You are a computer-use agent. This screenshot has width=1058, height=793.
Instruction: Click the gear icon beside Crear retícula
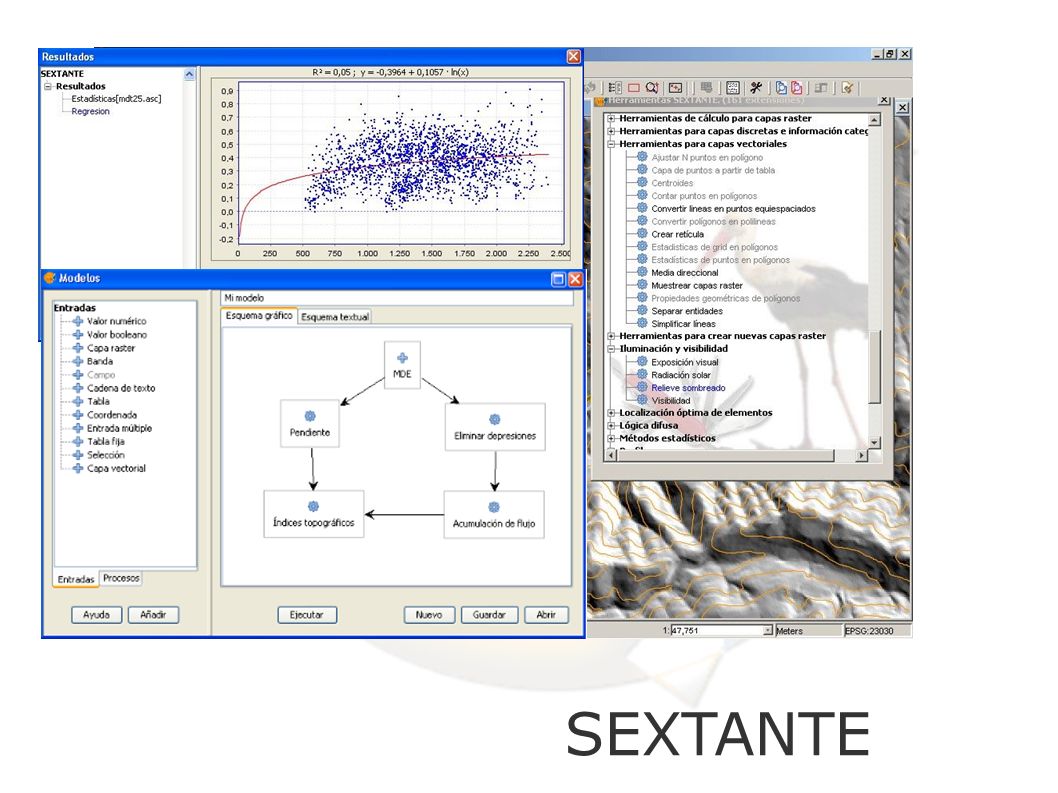pos(642,234)
